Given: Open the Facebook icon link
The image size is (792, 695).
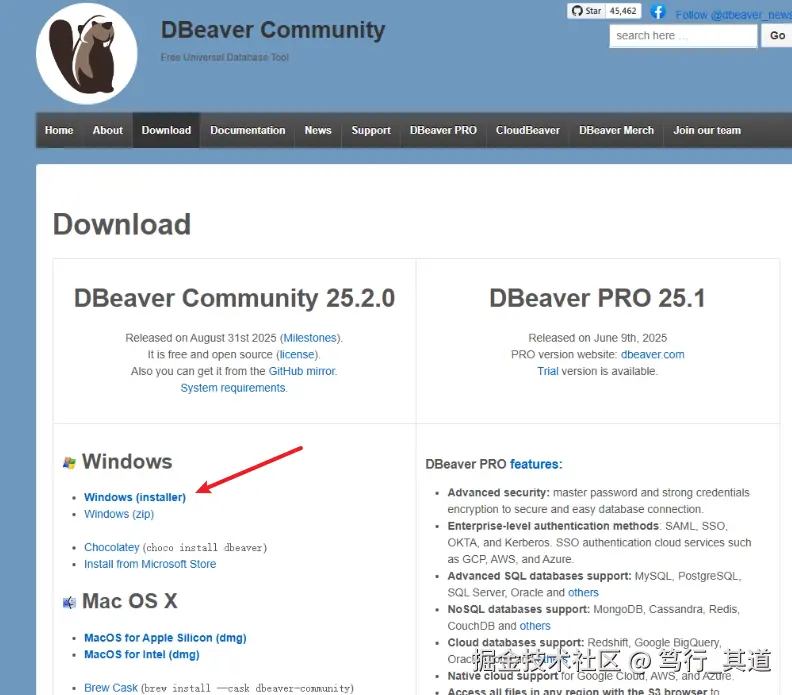Looking at the screenshot, I should click(658, 11).
